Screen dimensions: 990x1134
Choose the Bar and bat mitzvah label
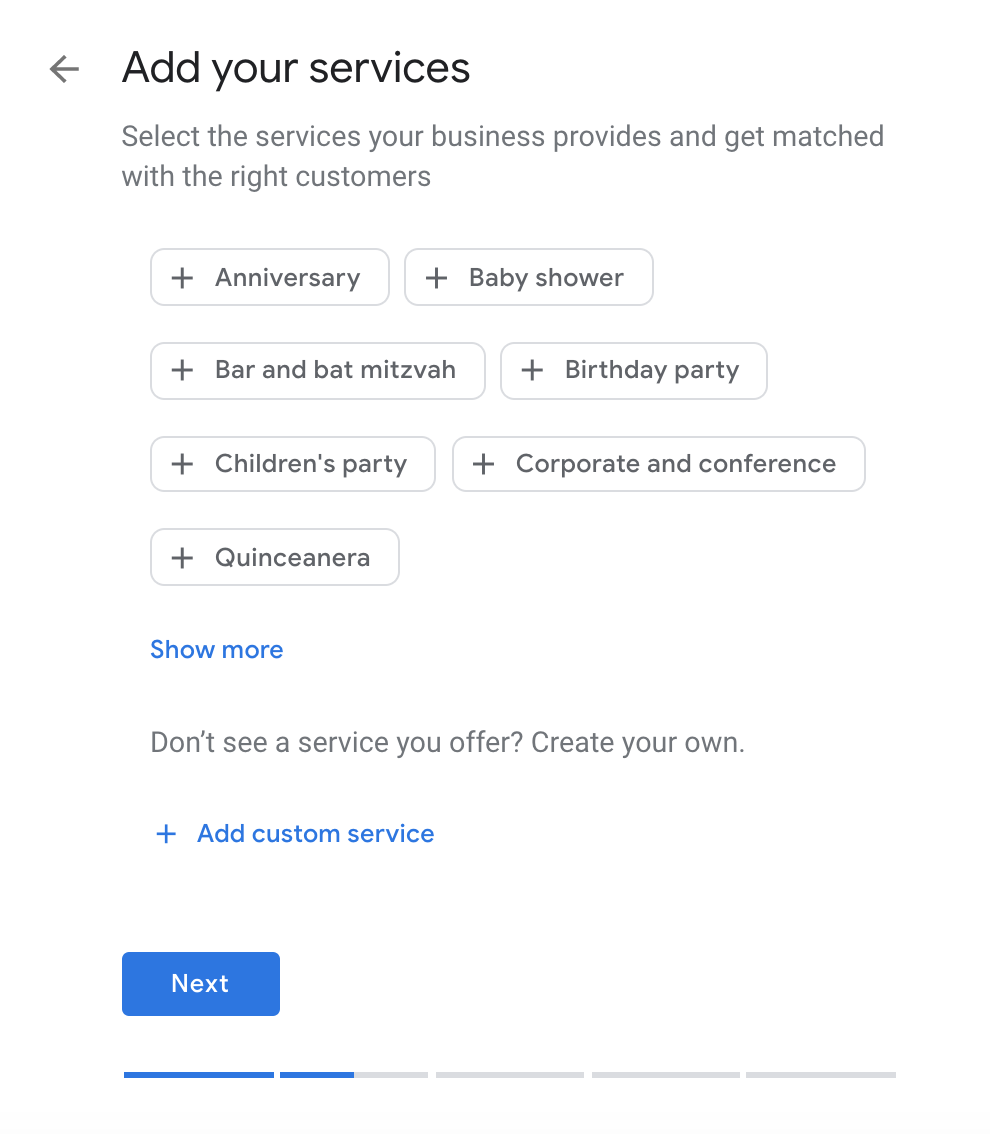click(335, 371)
